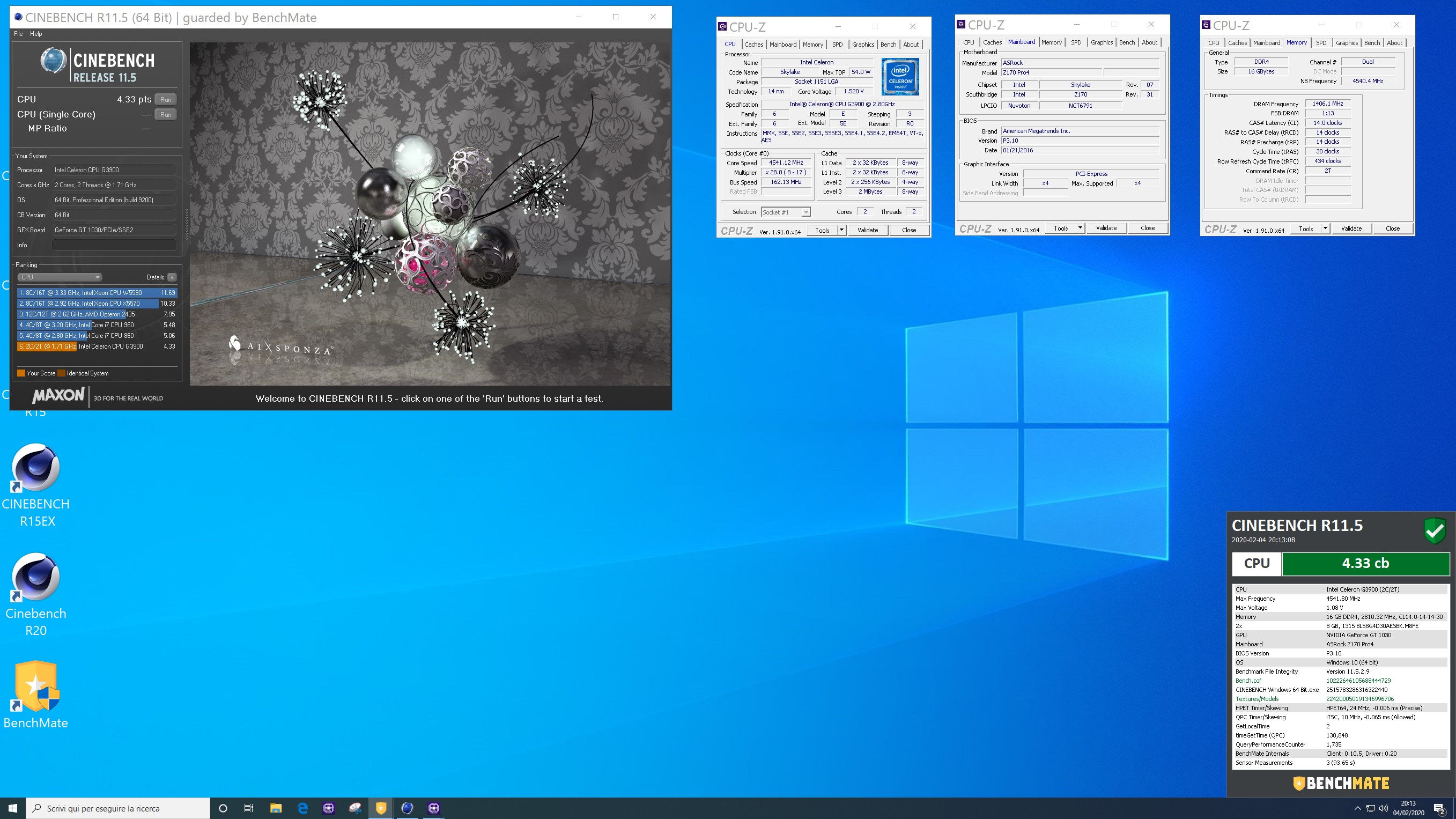Click Close in Mainboard CPU-Z window
Screen dimensions: 1456x819
[x=1148, y=228]
